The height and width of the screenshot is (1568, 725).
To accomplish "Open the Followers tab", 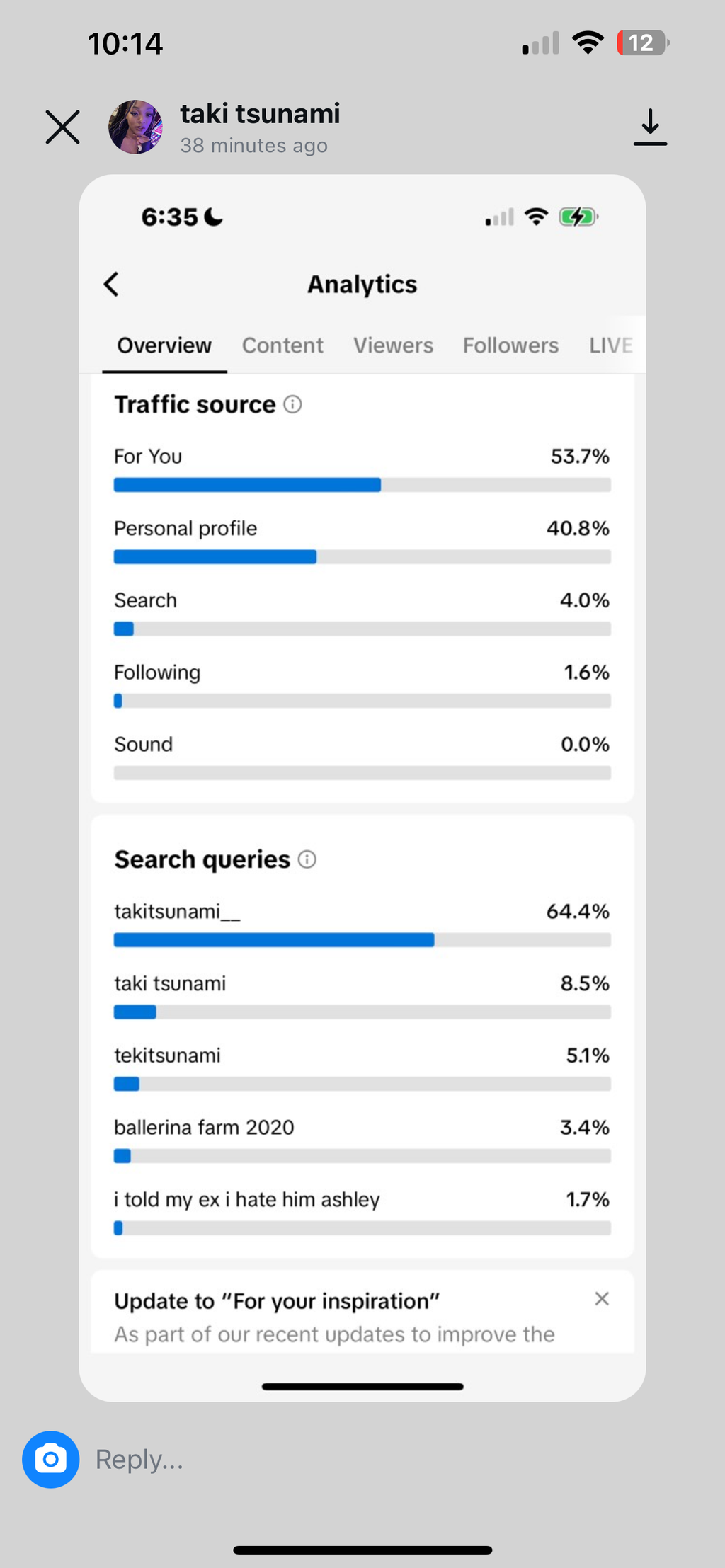I will (x=510, y=345).
